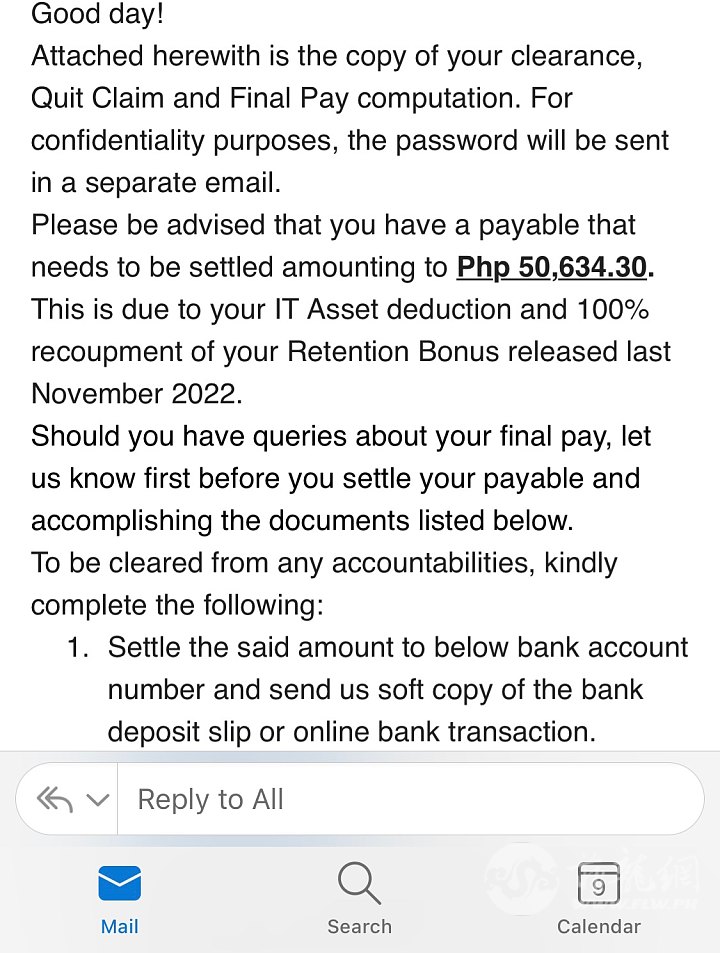Tap 'deposit slip or online bank transaction' line
This screenshot has height=953, width=720.
coord(352,732)
